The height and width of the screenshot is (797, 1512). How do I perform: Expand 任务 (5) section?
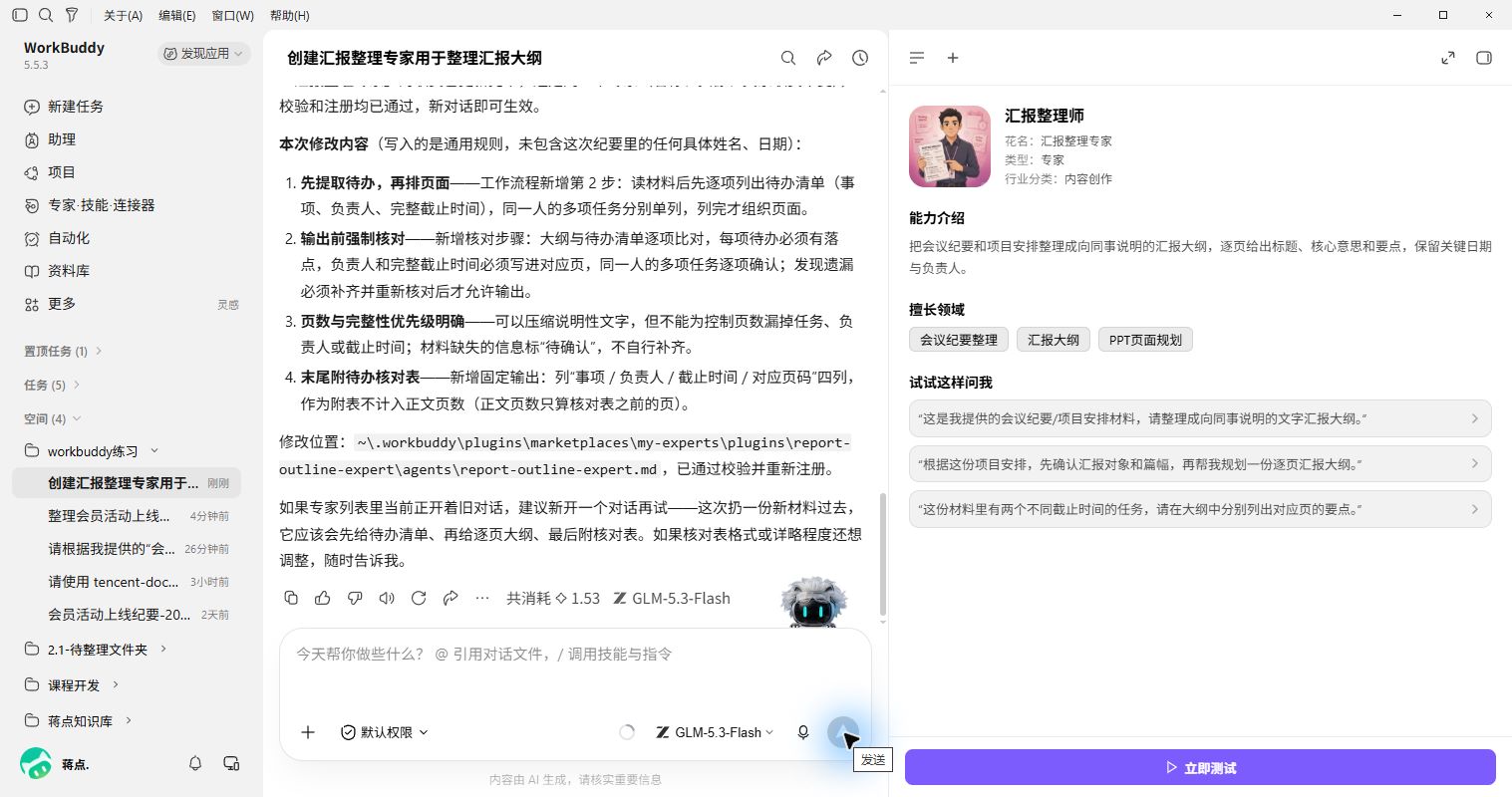[x=52, y=385]
